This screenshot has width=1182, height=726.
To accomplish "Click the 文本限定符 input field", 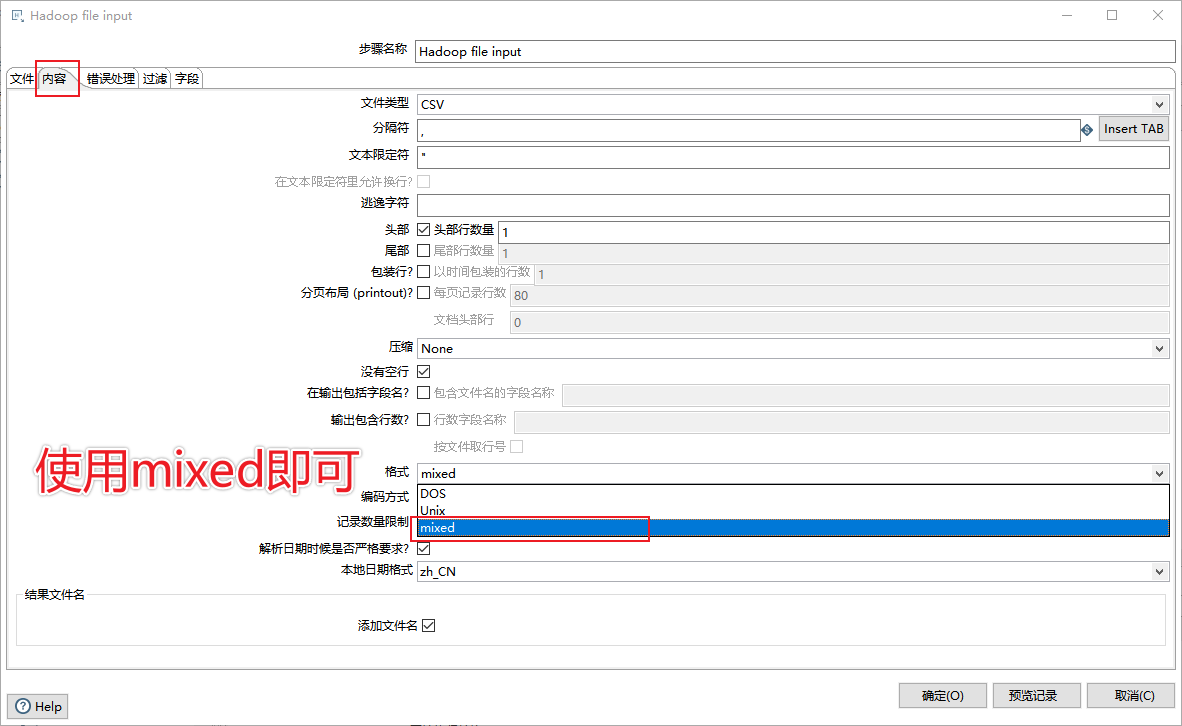I will (x=793, y=157).
